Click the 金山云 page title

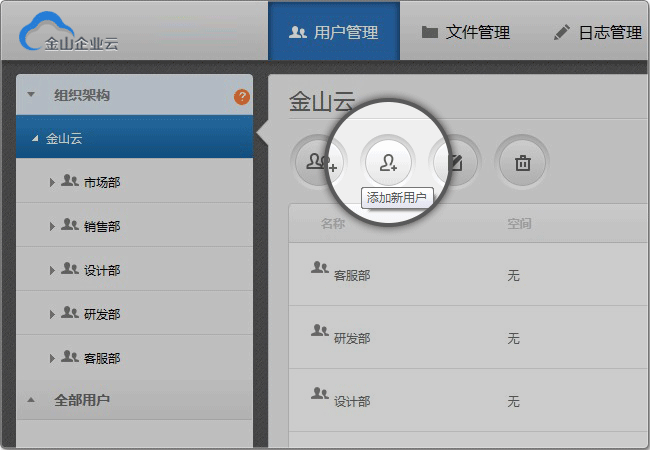[x=322, y=102]
